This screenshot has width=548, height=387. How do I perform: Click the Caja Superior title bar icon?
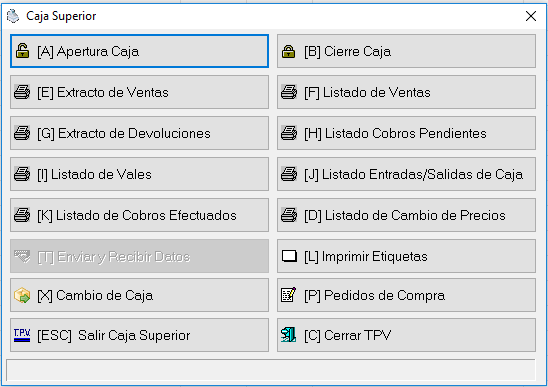point(13,16)
